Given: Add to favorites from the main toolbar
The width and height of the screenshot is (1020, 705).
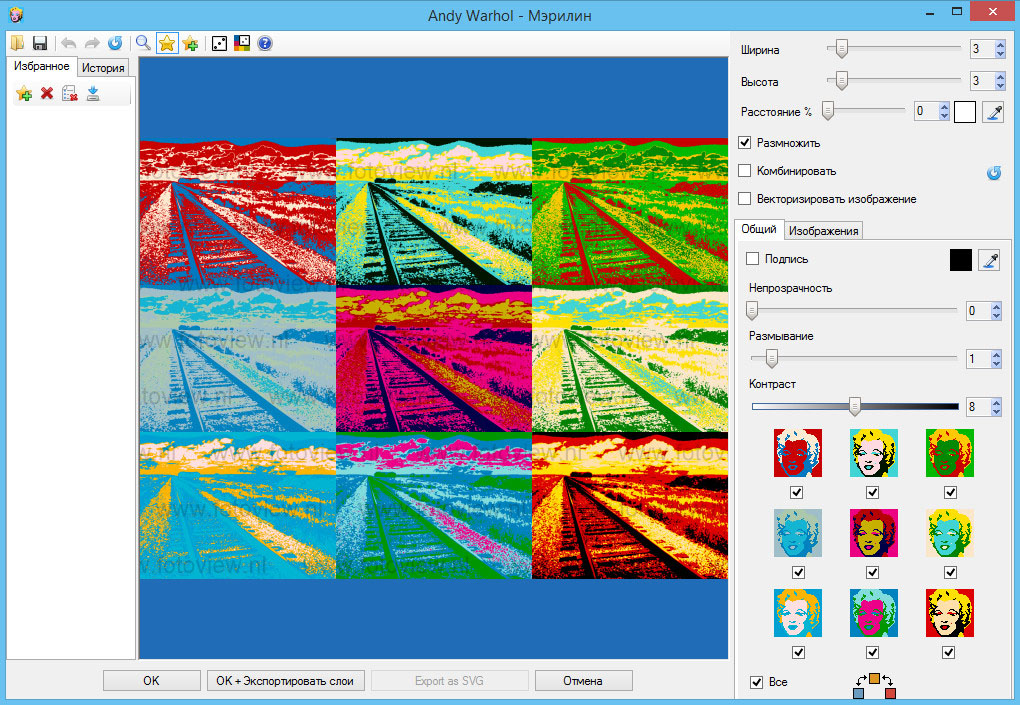Looking at the screenshot, I should pyautogui.click(x=190, y=44).
